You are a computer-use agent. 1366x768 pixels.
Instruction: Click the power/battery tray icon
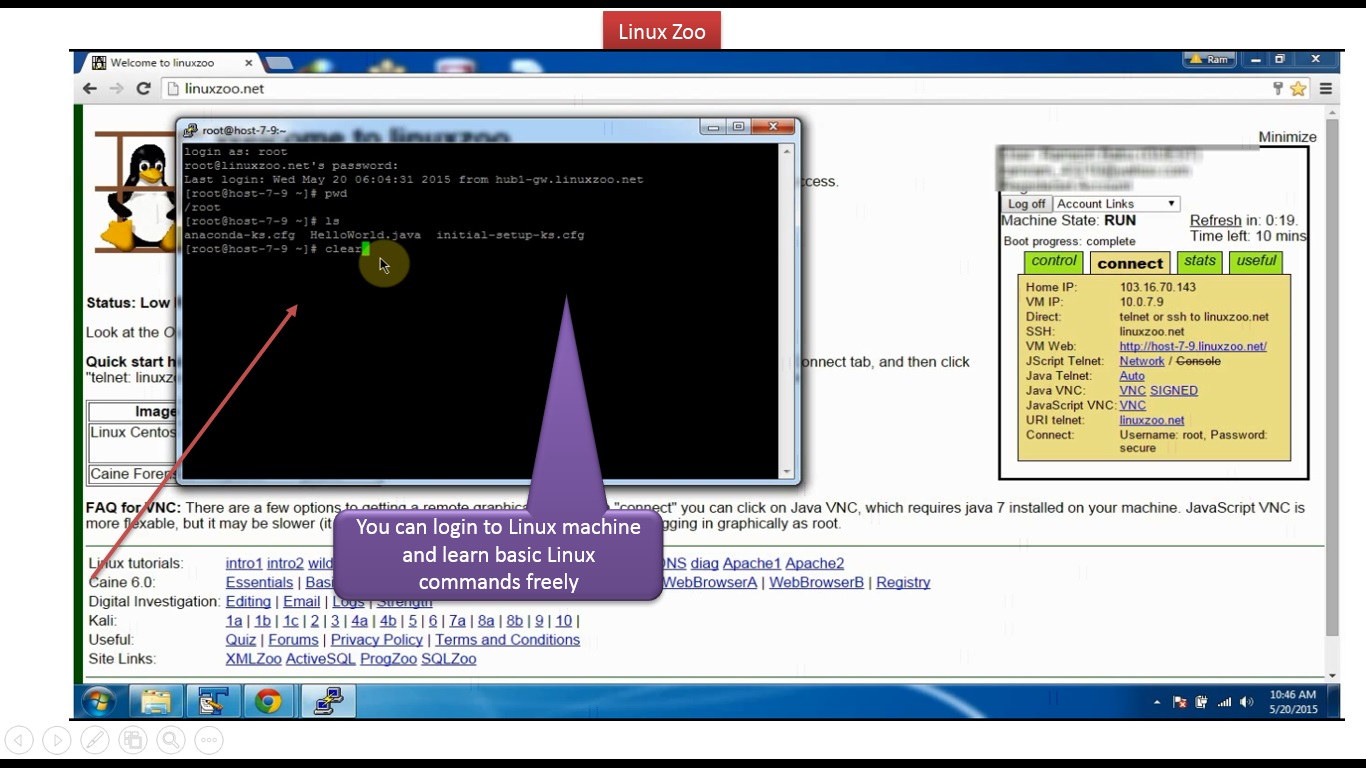1201,702
